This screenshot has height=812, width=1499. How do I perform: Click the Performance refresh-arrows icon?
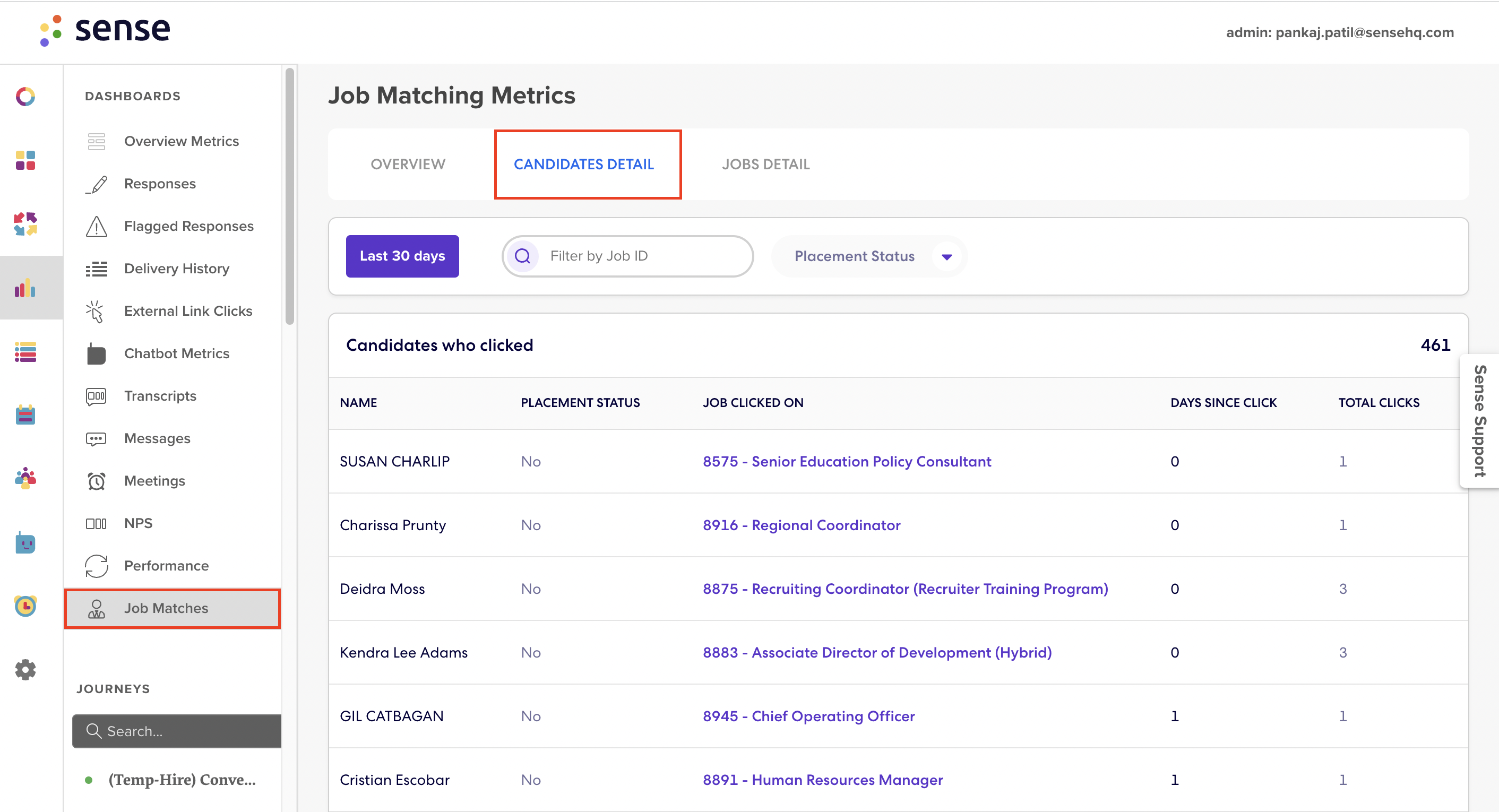tap(97, 566)
